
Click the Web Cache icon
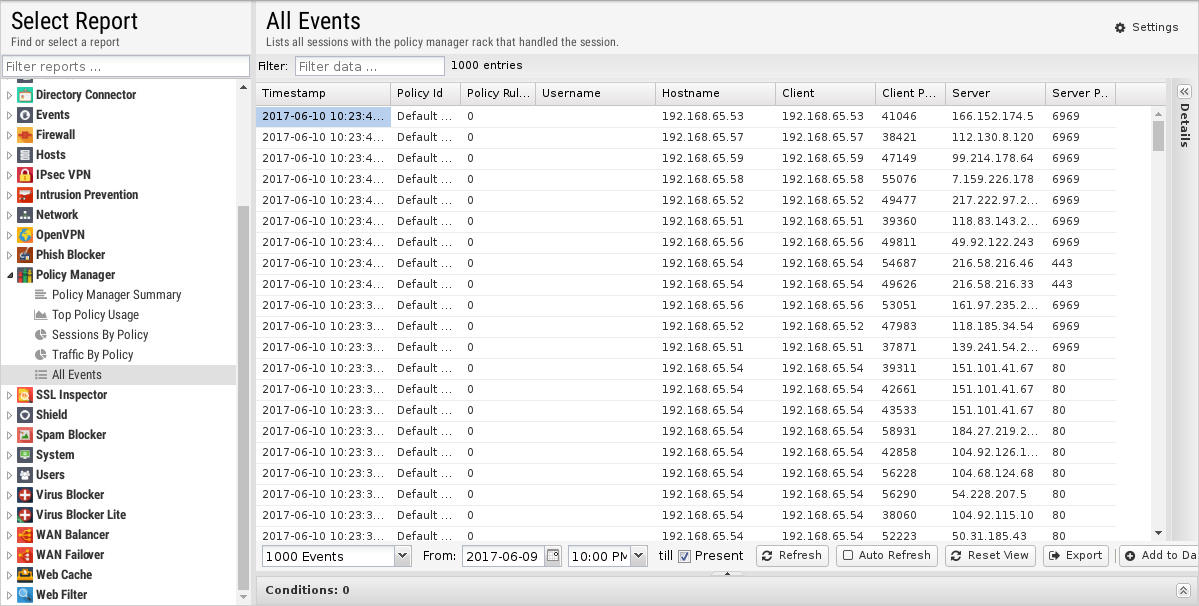(x=24, y=575)
